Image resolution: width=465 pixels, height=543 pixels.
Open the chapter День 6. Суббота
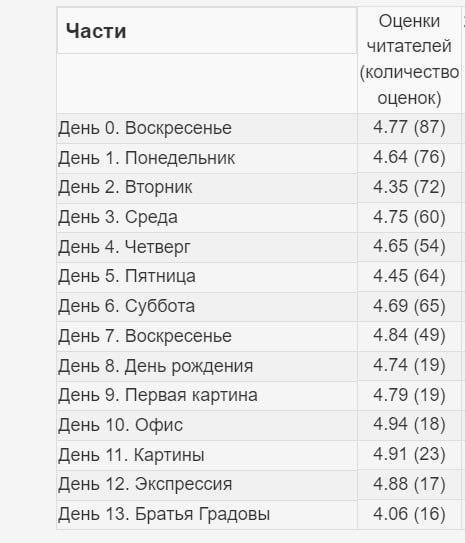126,306
